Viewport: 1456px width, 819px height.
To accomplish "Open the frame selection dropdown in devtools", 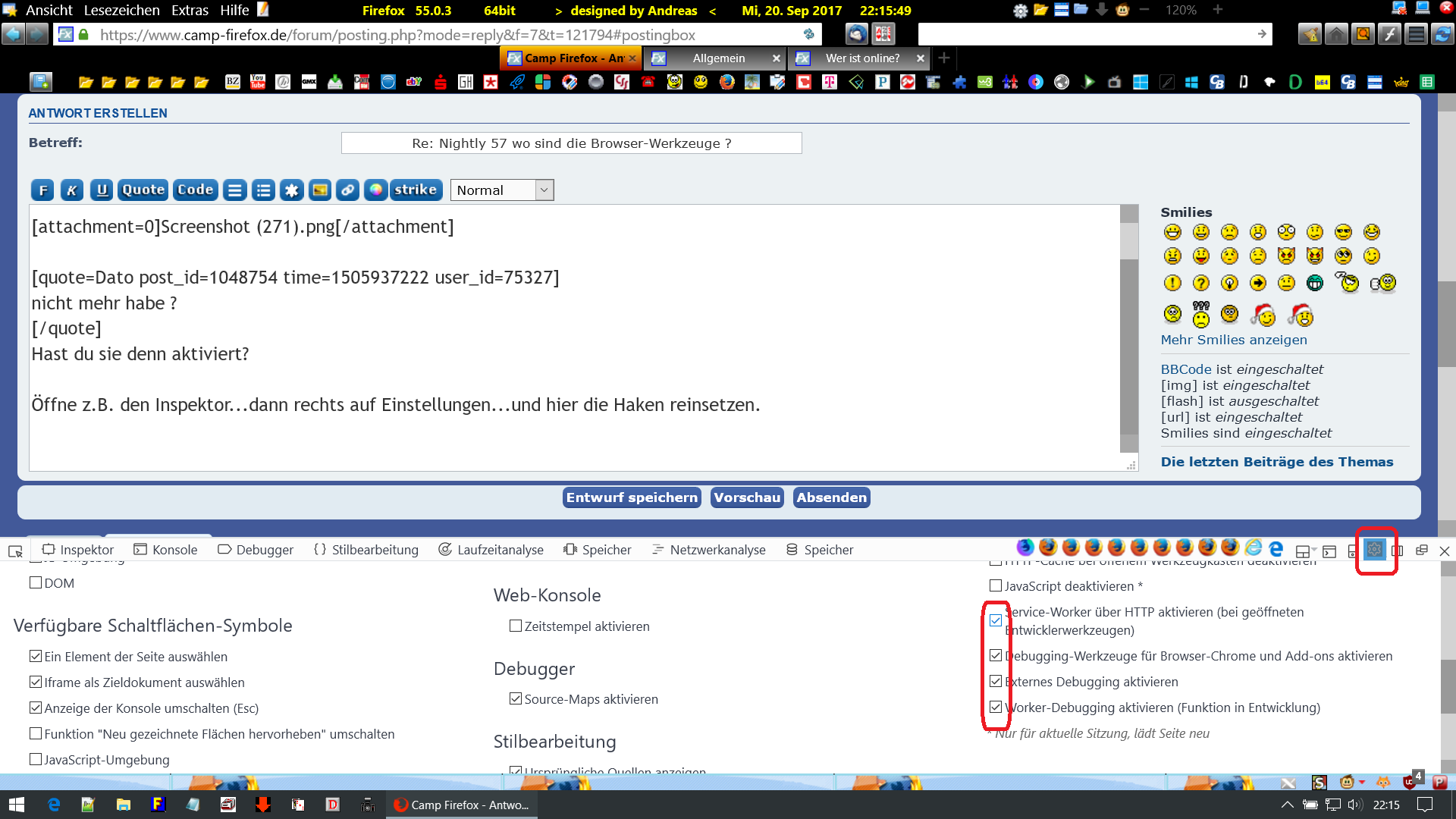I will [x=1303, y=551].
